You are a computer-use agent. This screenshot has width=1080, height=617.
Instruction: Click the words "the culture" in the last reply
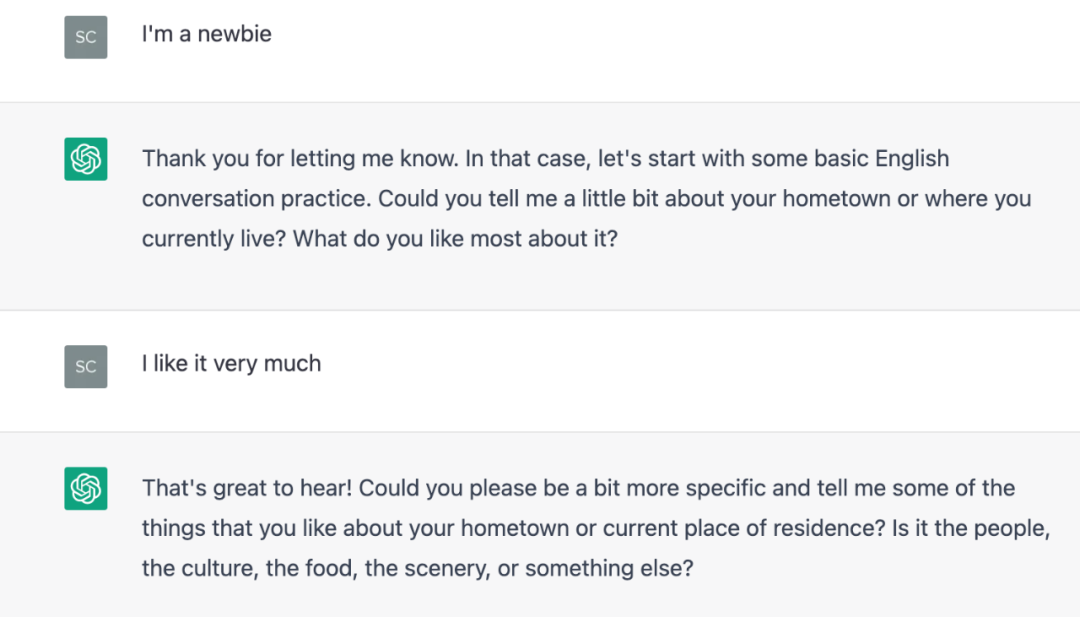[200, 567]
